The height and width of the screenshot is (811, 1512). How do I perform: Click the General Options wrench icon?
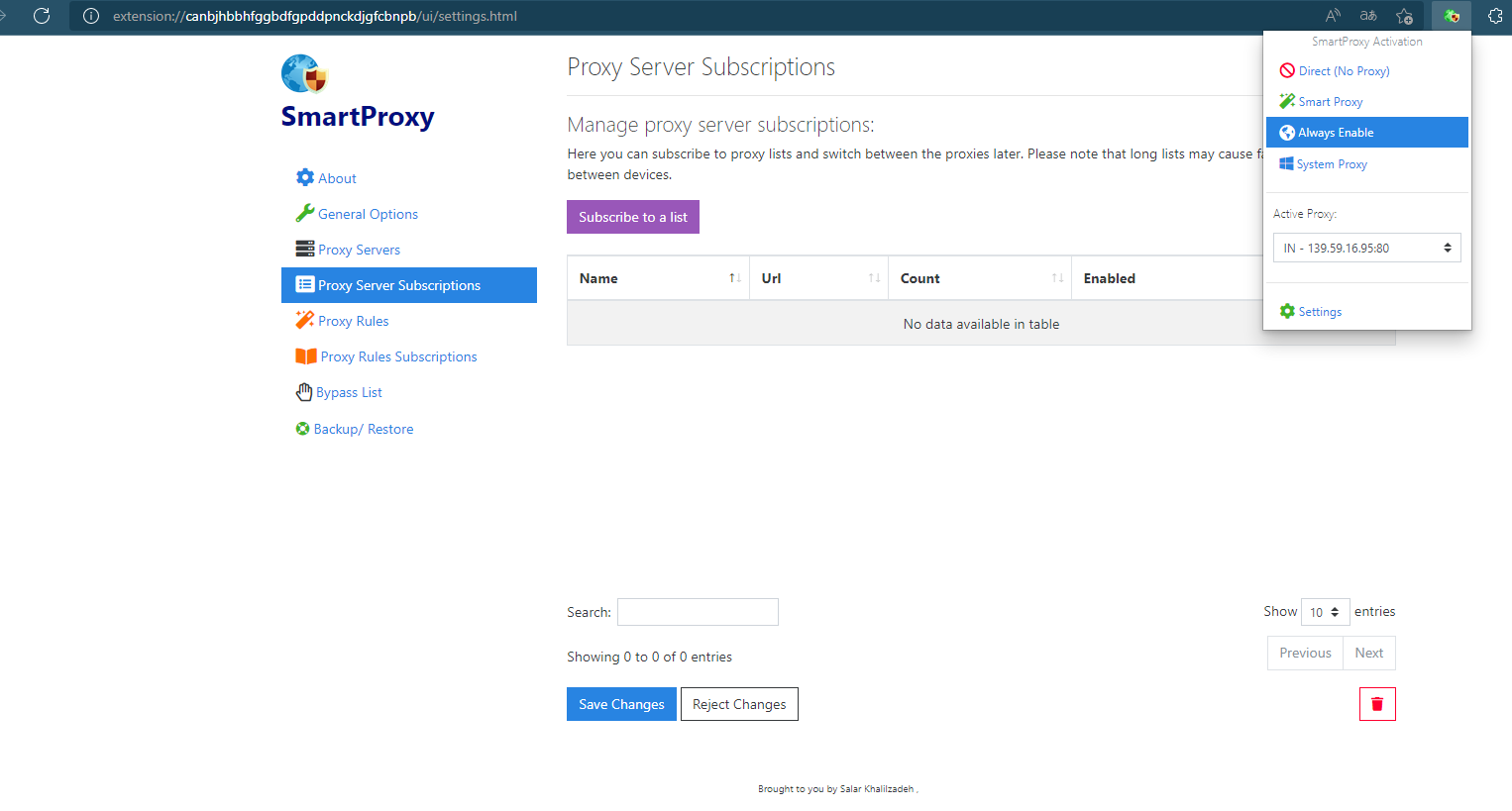click(305, 213)
